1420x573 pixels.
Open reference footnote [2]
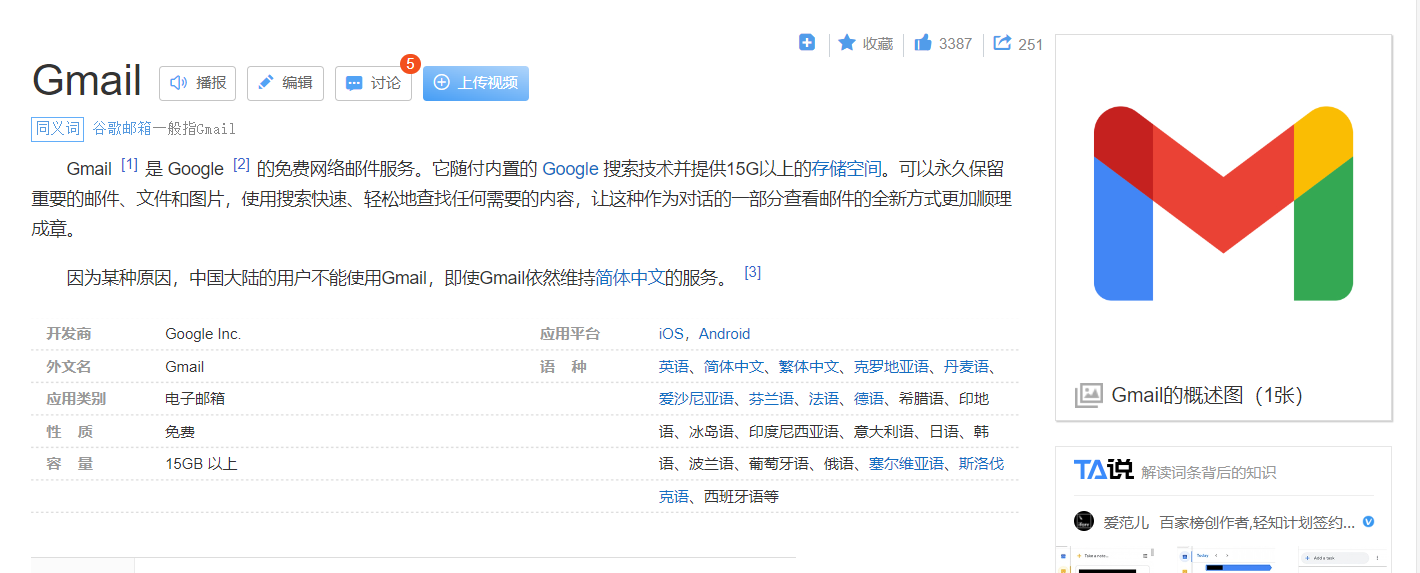point(241,164)
